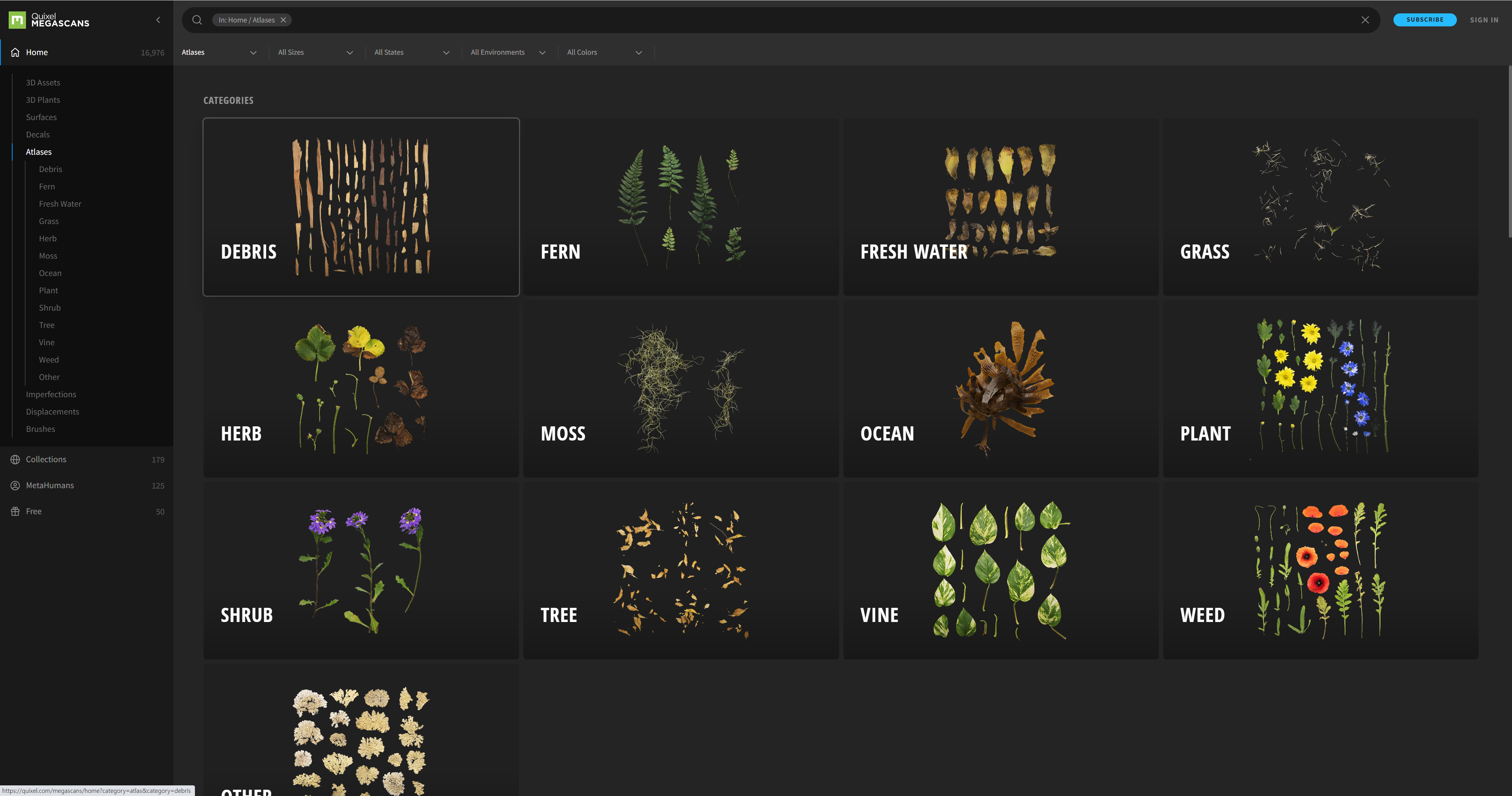
Task: Open the Ocean category thumbnail
Action: [x=1000, y=389]
